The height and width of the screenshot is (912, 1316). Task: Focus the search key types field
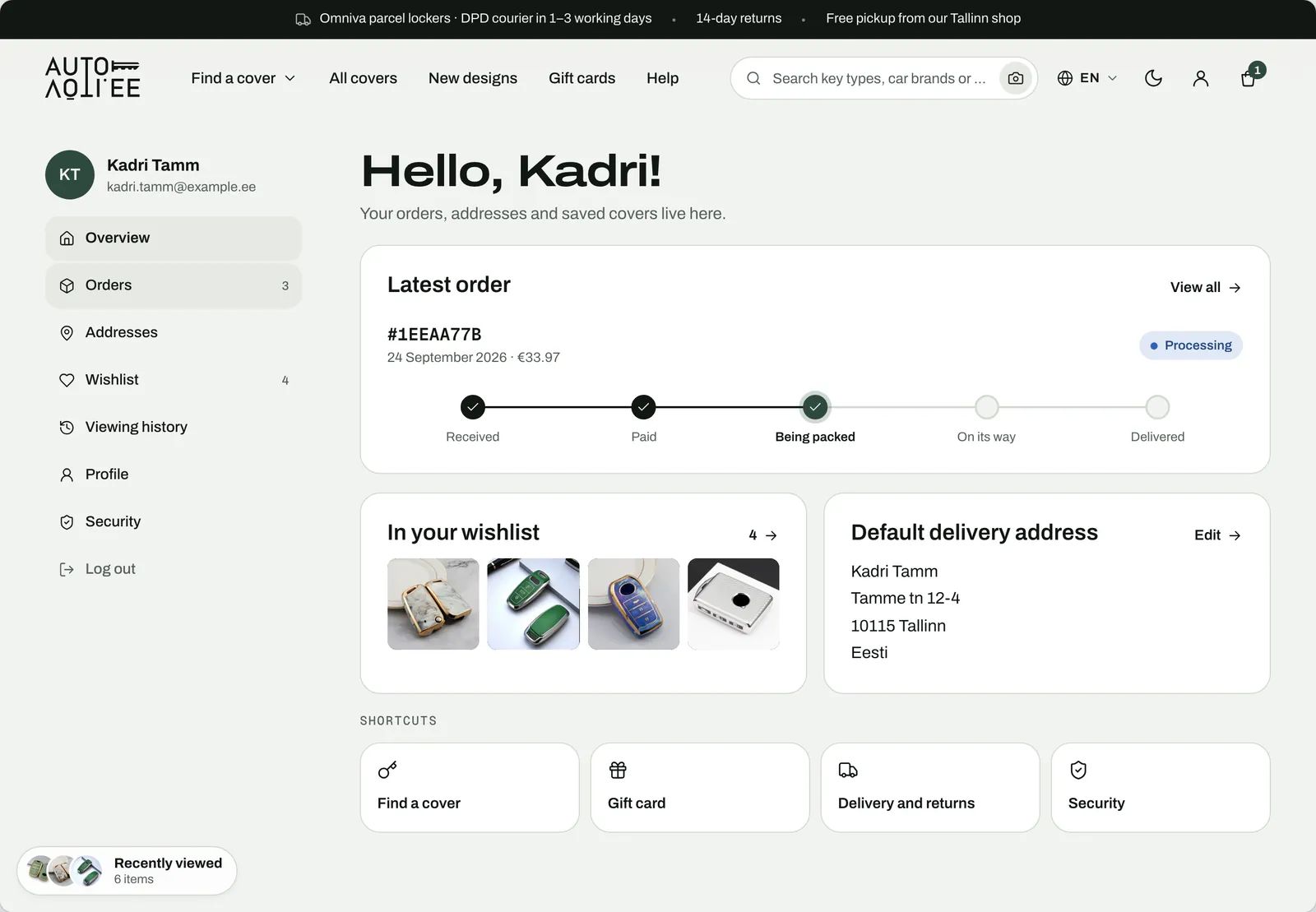(878, 78)
